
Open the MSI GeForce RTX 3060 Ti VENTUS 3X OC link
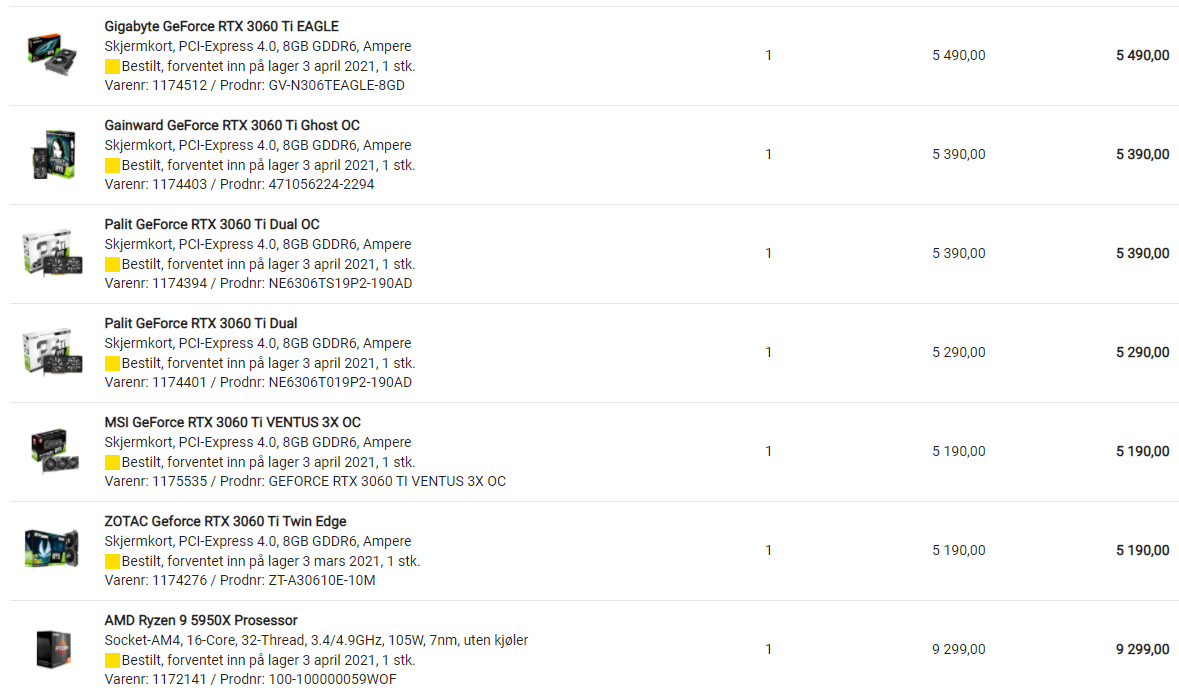click(x=232, y=422)
